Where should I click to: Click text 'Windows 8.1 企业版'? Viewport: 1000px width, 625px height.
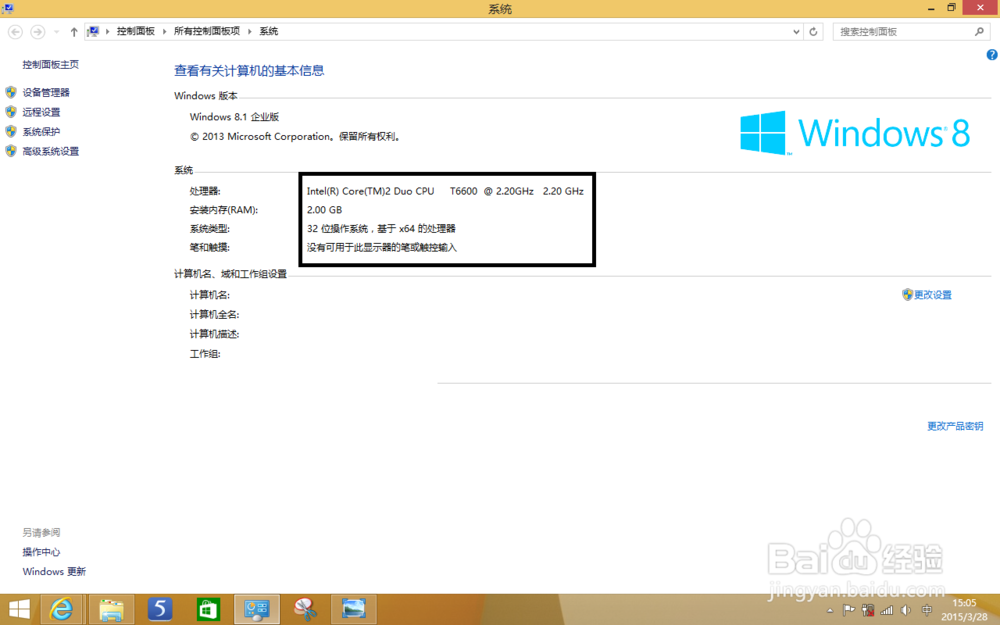[x=234, y=117]
